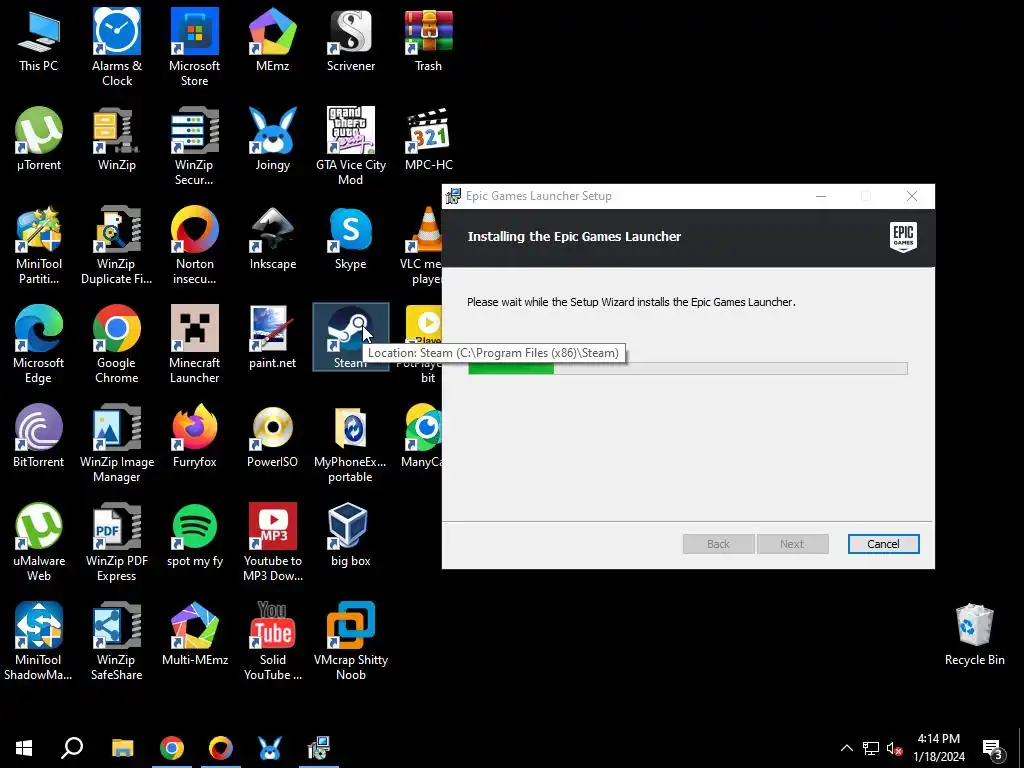Select the Norton insecu... desktop icon
This screenshot has height=768, width=1024.
pos(194,246)
